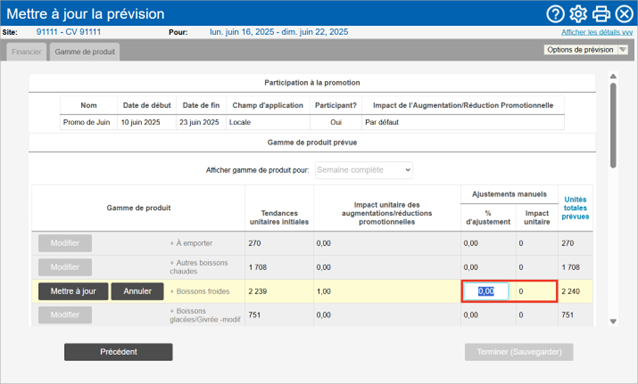Image resolution: width=638 pixels, height=384 pixels.
Task: Click the Promo de Juin cell
Action: pos(87,122)
